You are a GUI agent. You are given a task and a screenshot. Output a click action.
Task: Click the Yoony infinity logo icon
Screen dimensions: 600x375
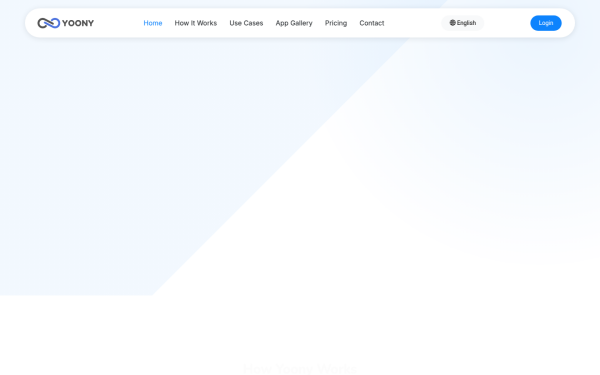[49, 23]
